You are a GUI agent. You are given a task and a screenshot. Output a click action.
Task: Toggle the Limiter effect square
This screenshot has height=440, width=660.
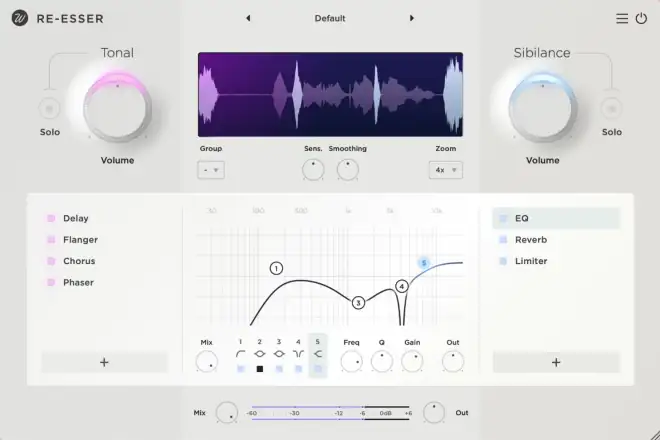(x=503, y=261)
